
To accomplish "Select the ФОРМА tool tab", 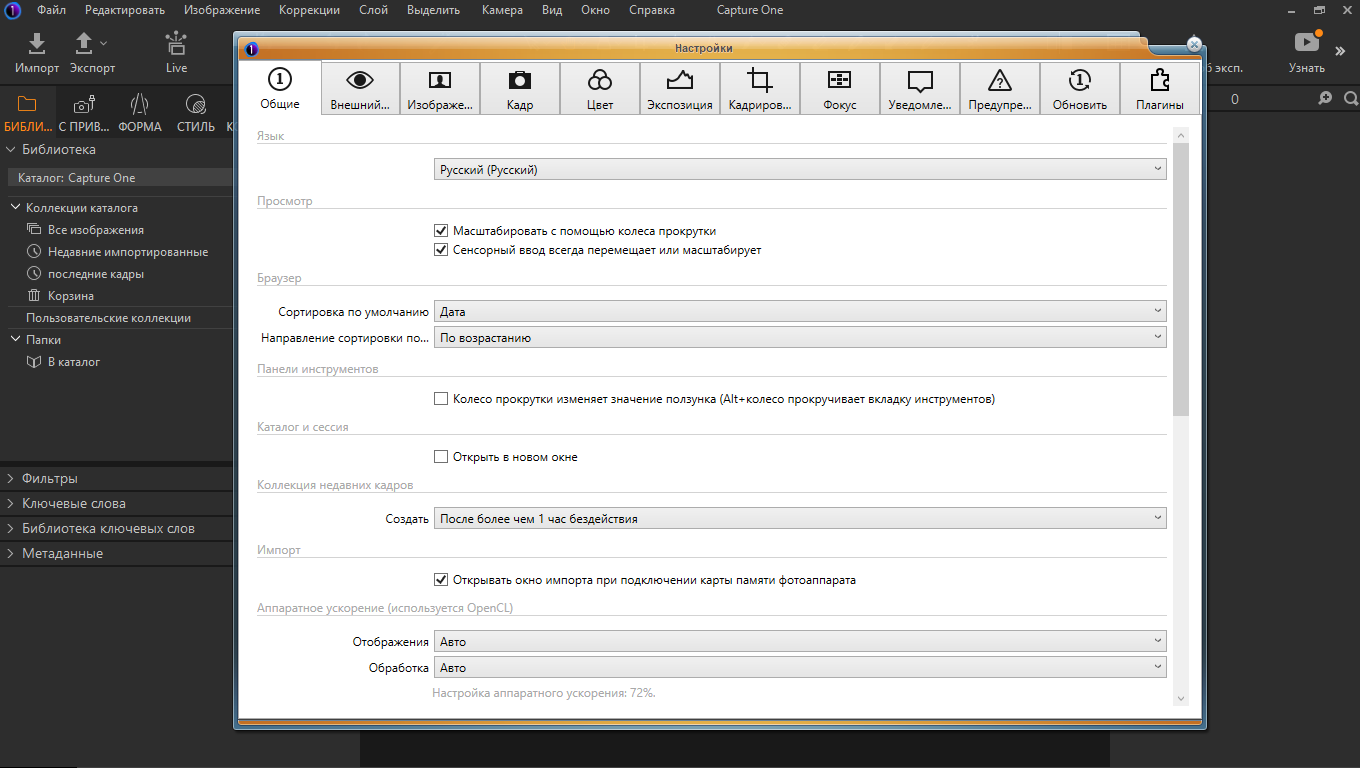I will 140,114.
